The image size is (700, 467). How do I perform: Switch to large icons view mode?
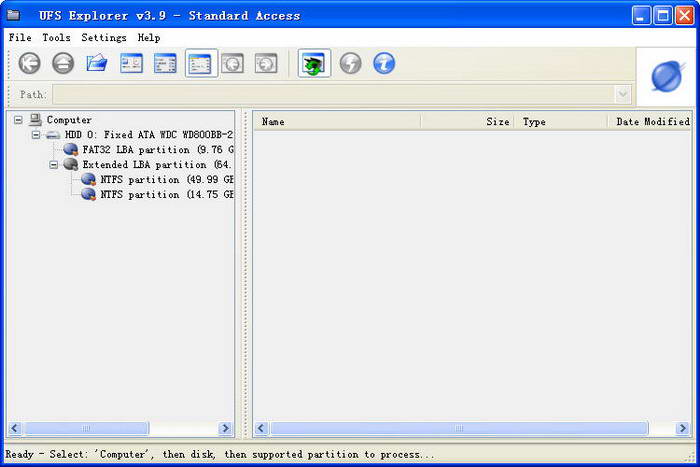coord(131,63)
